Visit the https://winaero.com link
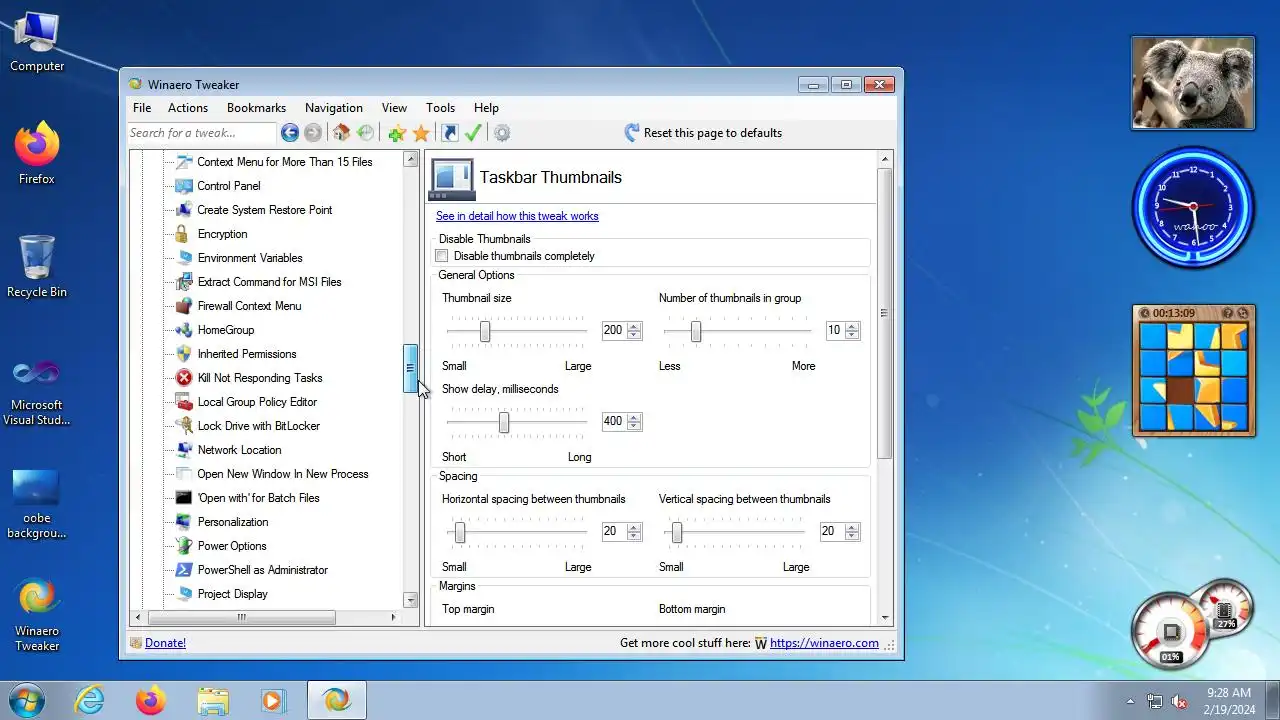This screenshot has width=1280, height=720. pos(824,643)
